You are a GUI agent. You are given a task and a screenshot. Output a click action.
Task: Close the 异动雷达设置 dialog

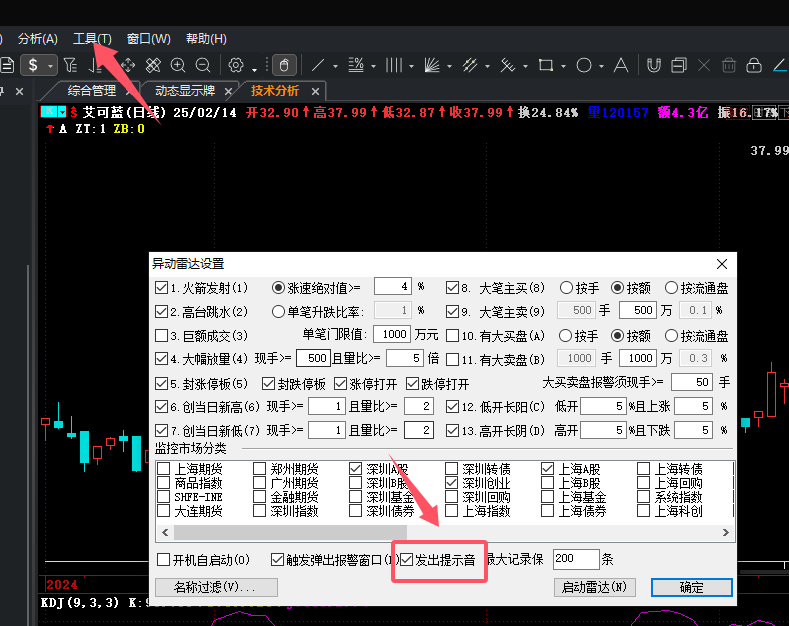click(x=722, y=264)
